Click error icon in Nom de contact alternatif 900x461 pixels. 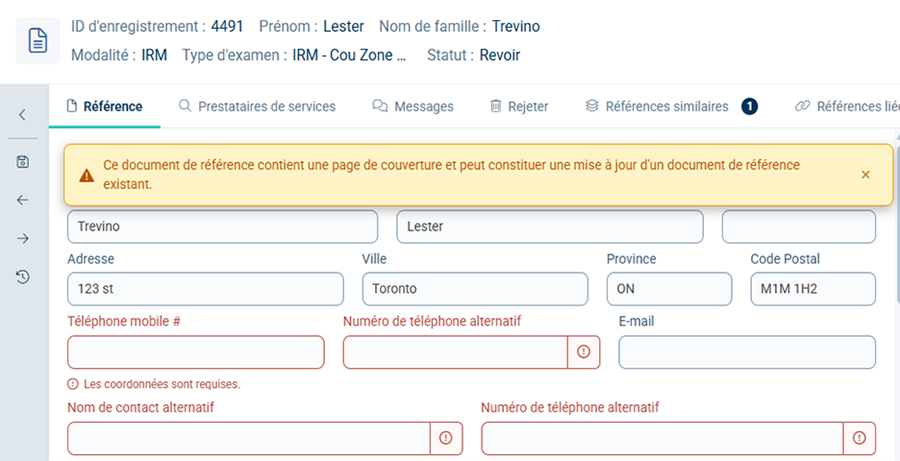point(446,438)
